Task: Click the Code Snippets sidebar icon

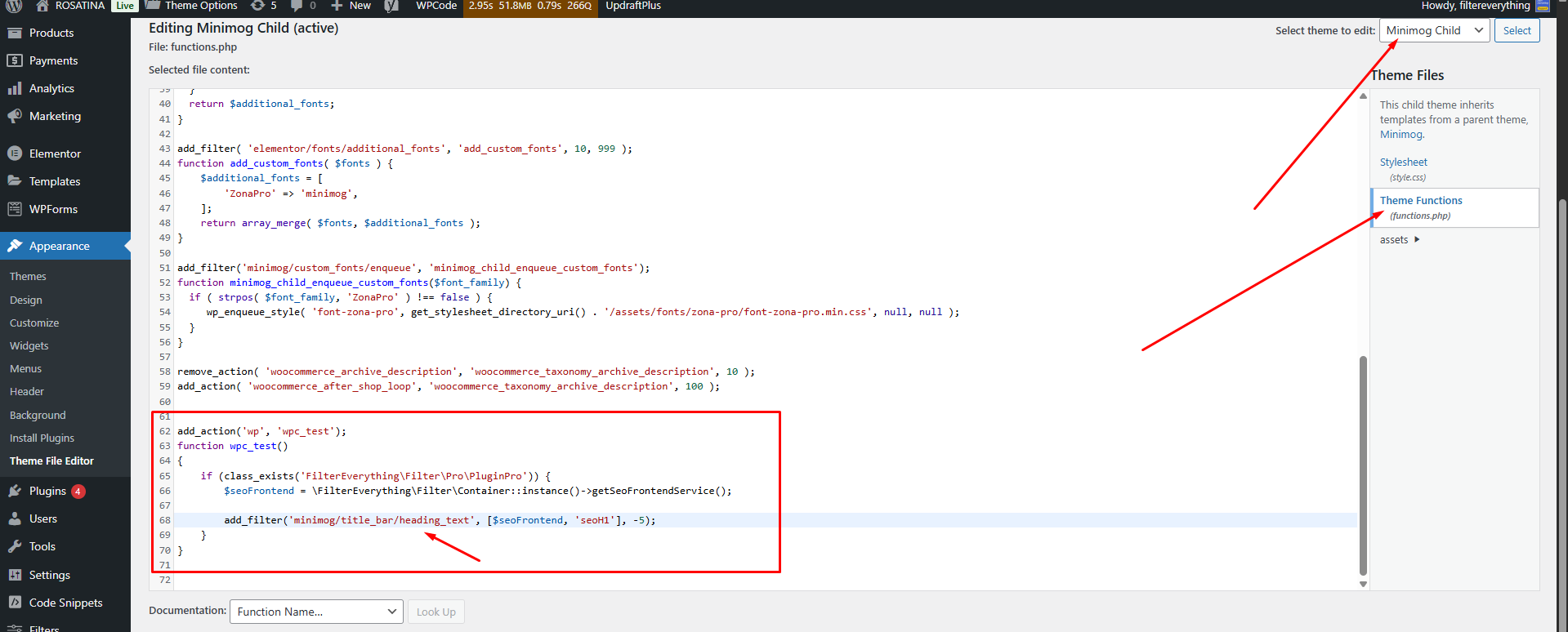Action: 15,603
